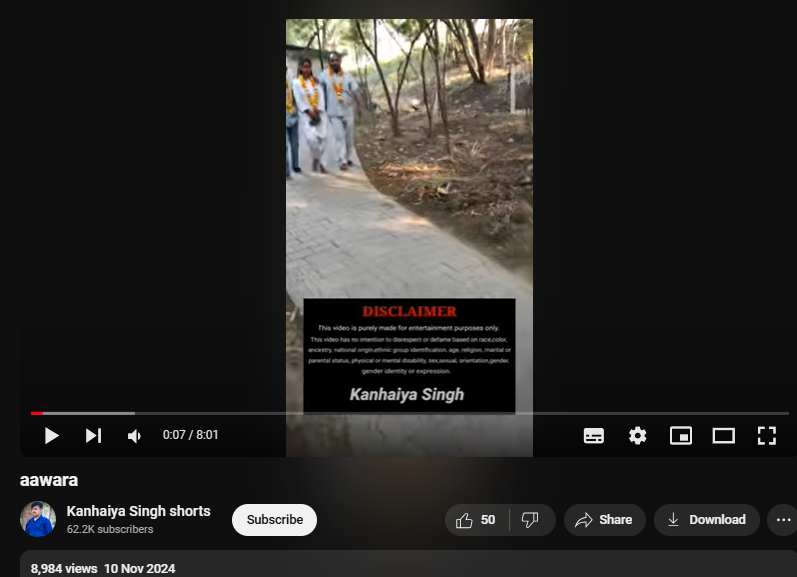Open the Kanhaiya Singh shorts channel avatar
This screenshot has width=797, height=577.
(38, 519)
